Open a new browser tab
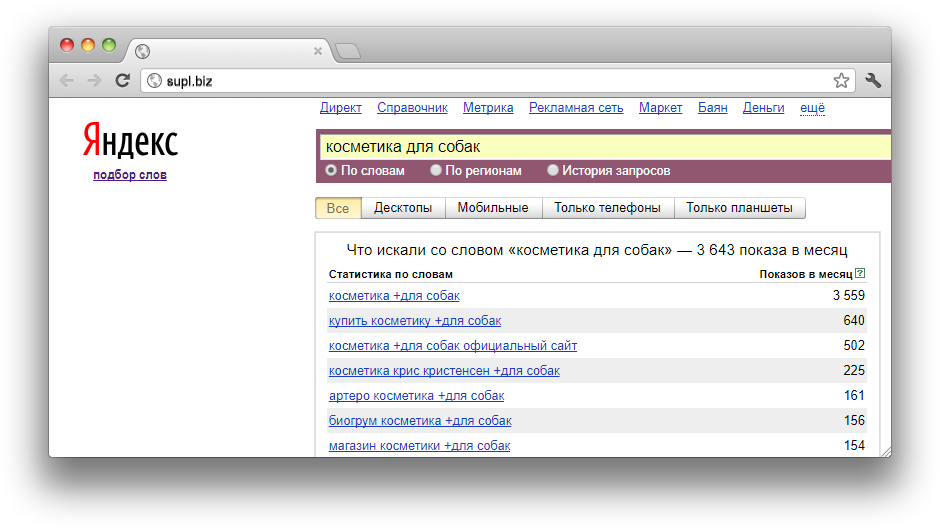The width and height of the screenshot is (940, 528). tap(348, 52)
